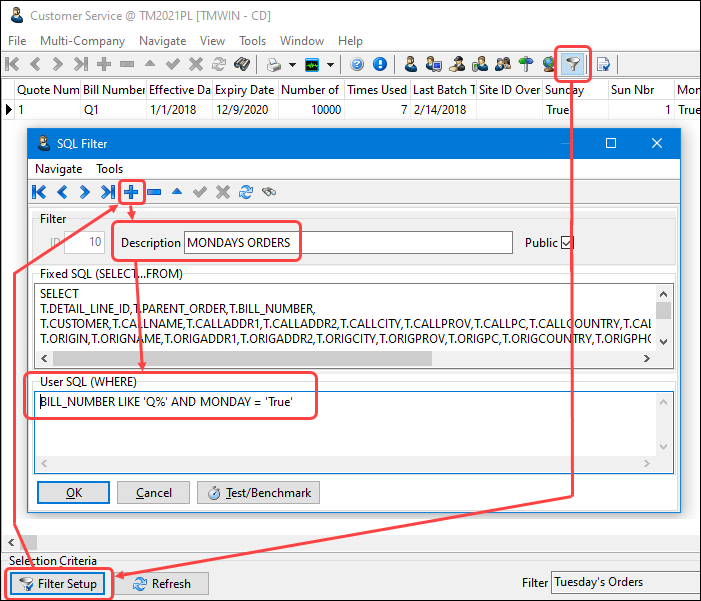Open the Filter dropdown showing Tuesday's Orders
The width and height of the screenshot is (701, 601).
click(623, 582)
